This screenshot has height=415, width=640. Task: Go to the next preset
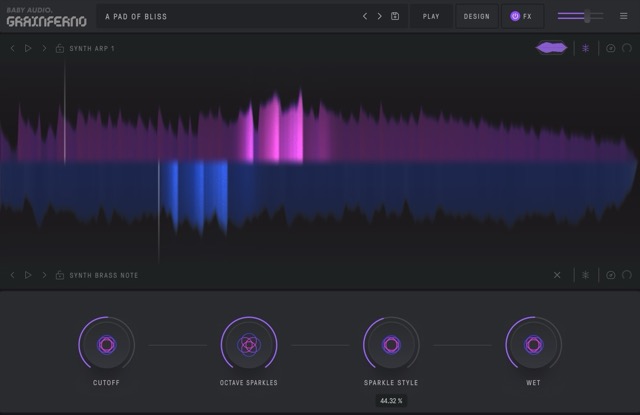(380, 16)
